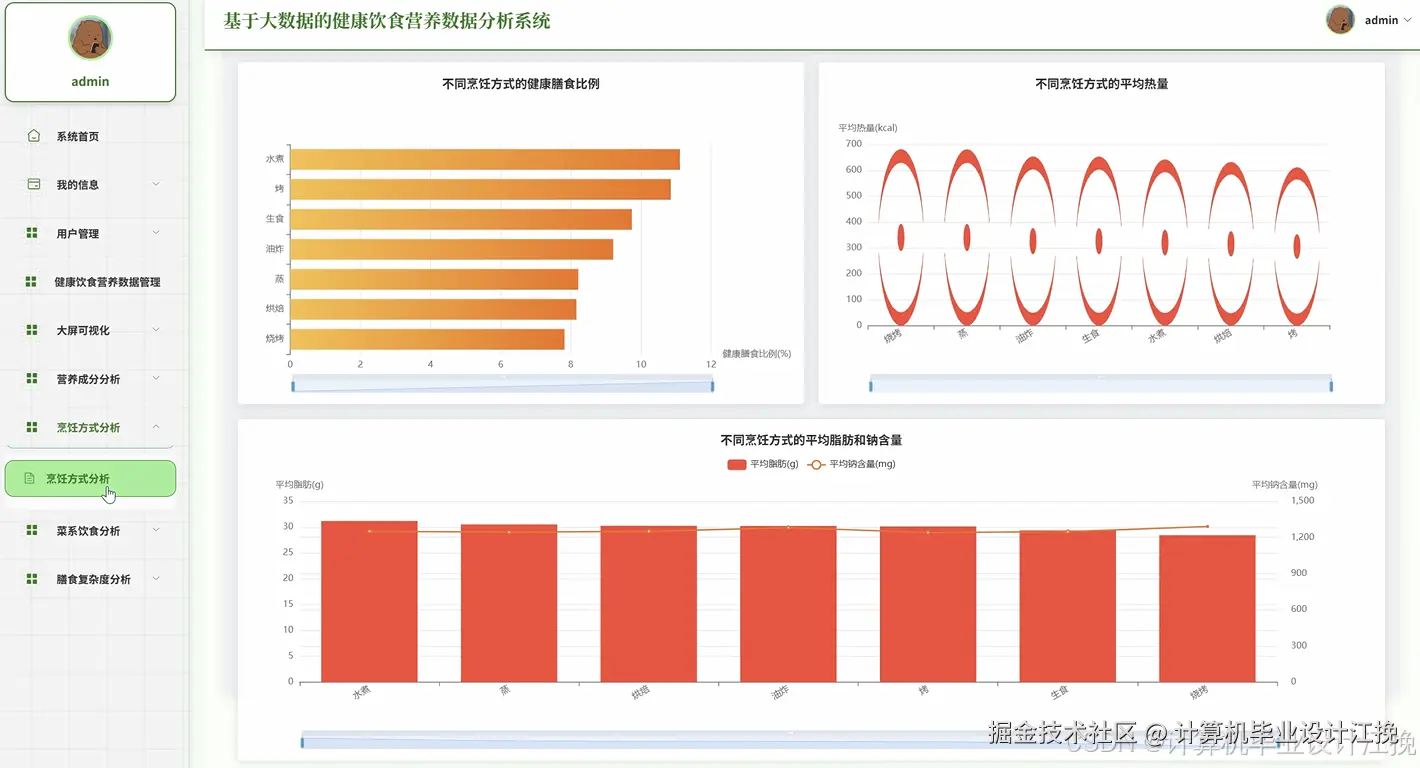
Task: Click the grid icon beside 烹饪方式分析 parent menu
Action: click(x=32, y=427)
